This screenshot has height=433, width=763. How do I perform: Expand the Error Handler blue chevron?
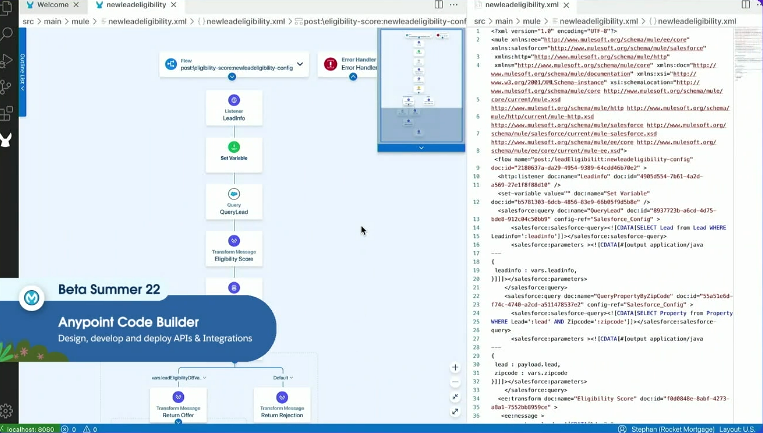pos(353,77)
